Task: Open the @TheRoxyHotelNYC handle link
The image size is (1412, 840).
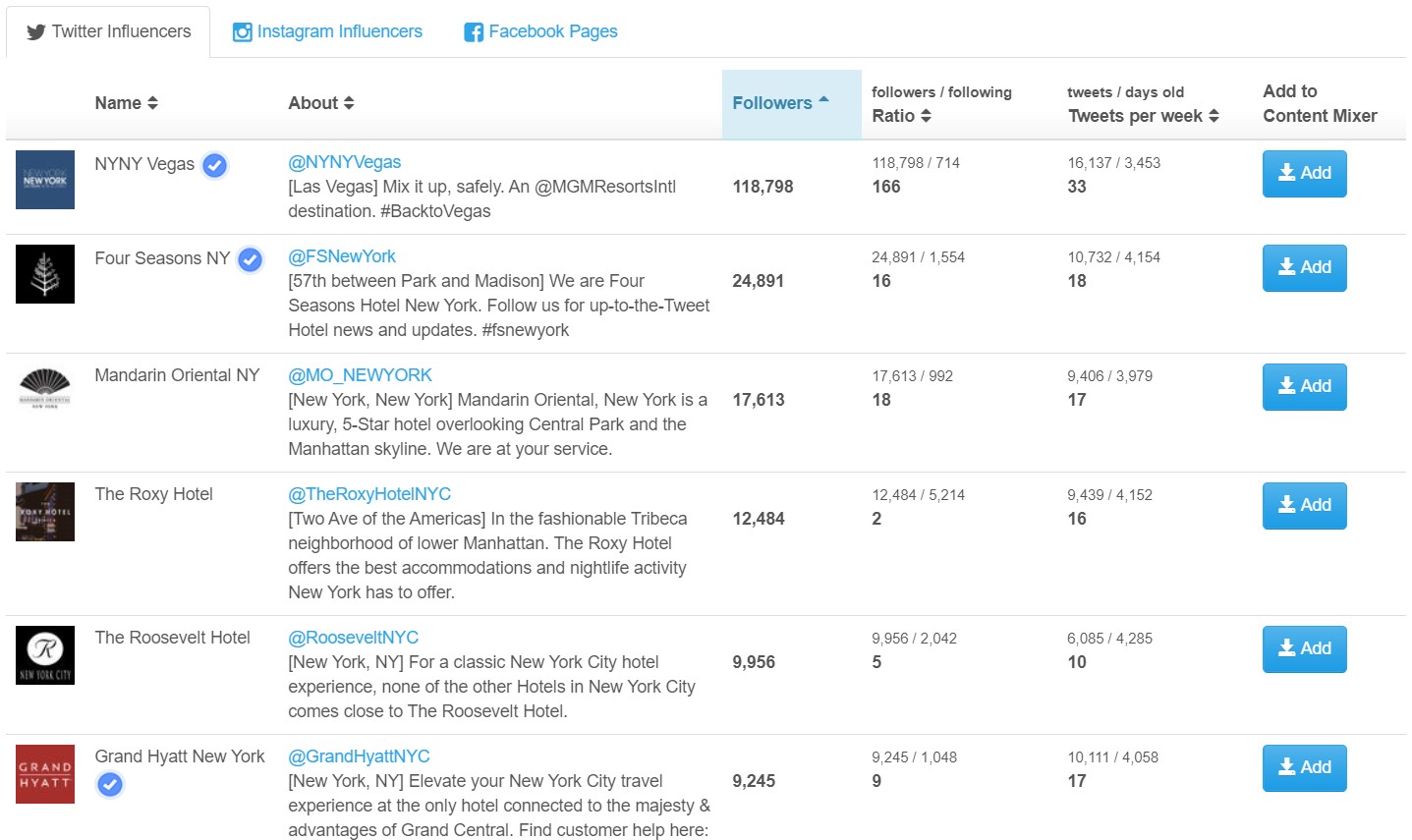Action: (369, 494)
